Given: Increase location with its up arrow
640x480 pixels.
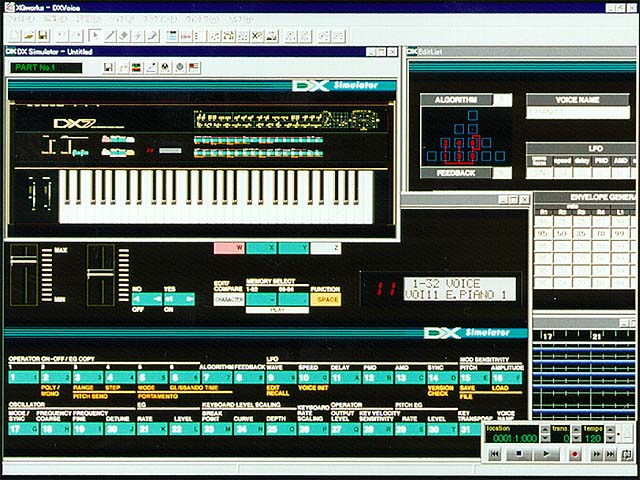Looking at the screenshot, I should point(545,429).
